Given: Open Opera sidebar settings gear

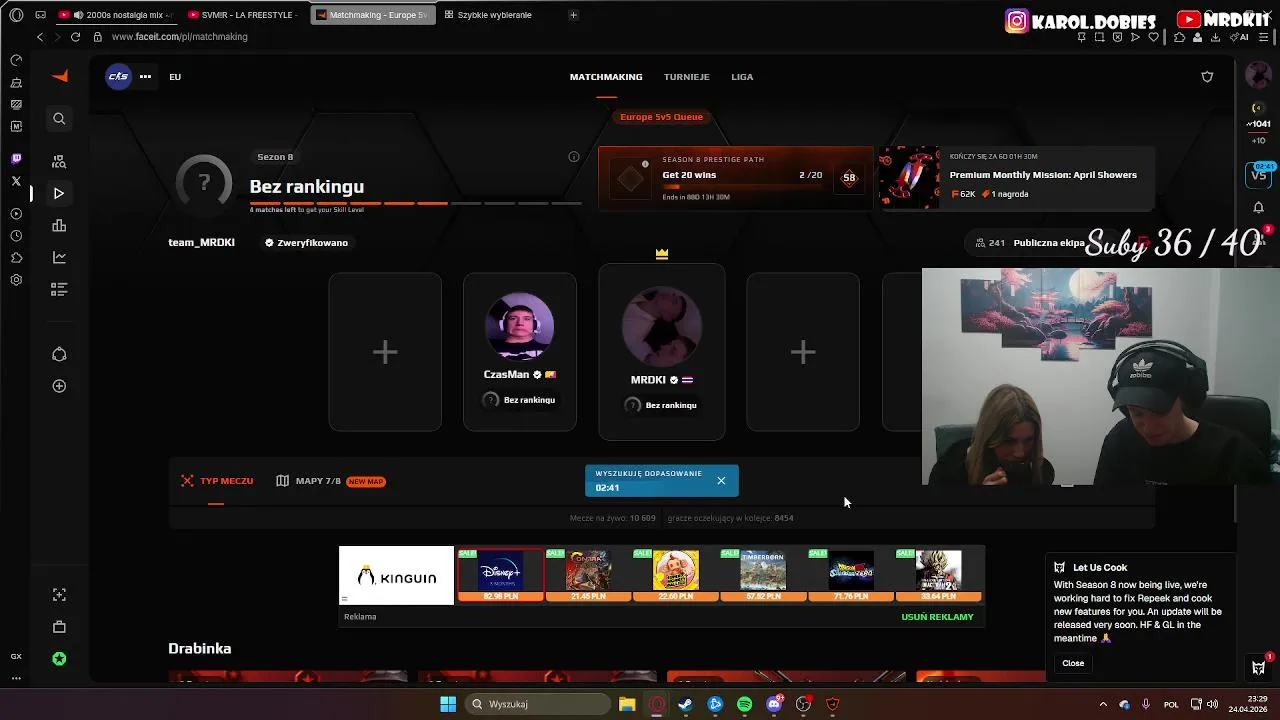Looking at the screenshot, I should point(16,280).
